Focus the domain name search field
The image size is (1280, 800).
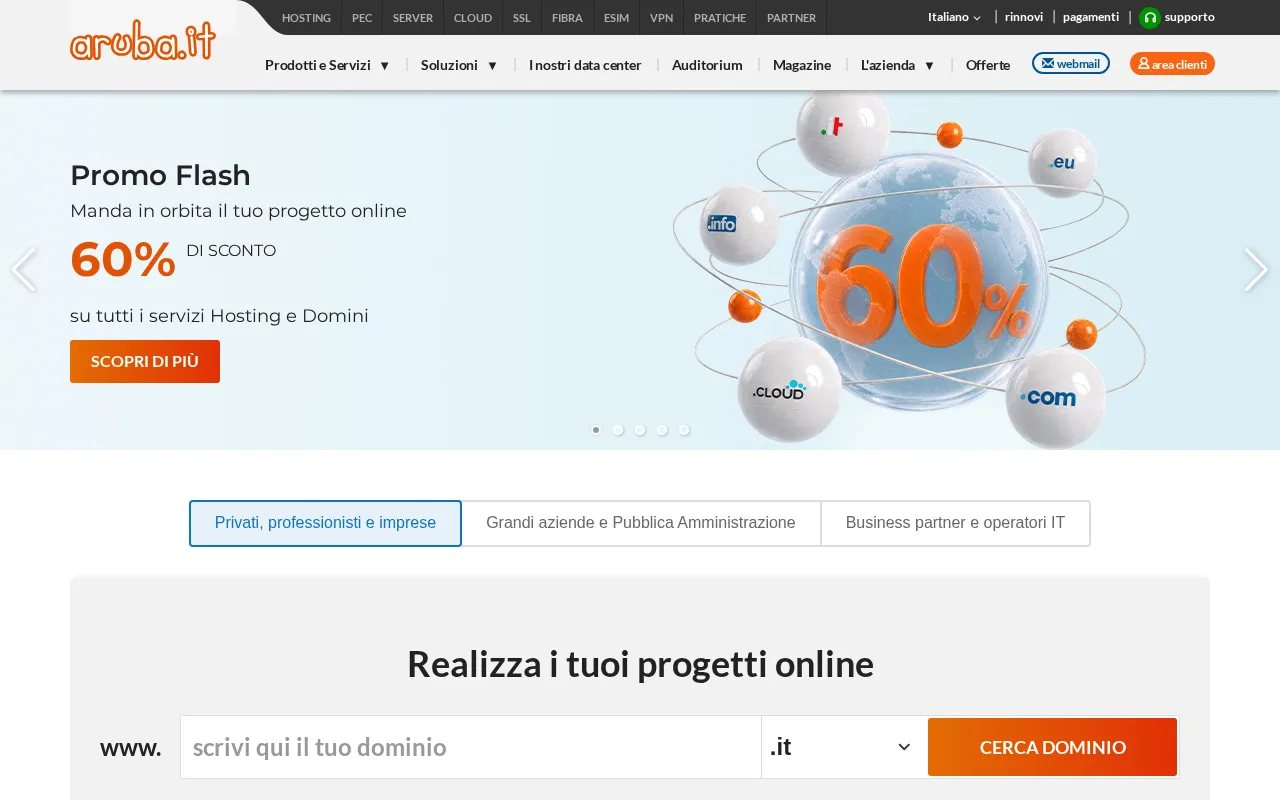[x=471, y=747]
